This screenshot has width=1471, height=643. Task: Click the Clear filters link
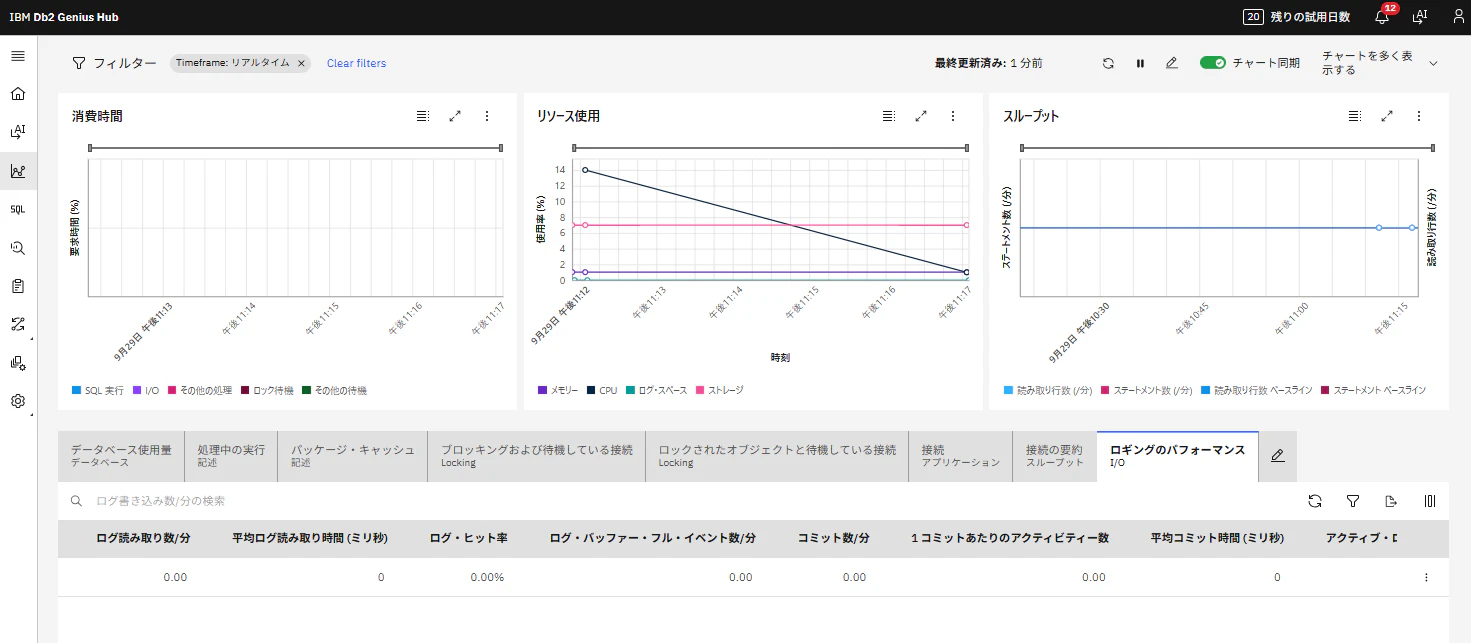point(356,63)
